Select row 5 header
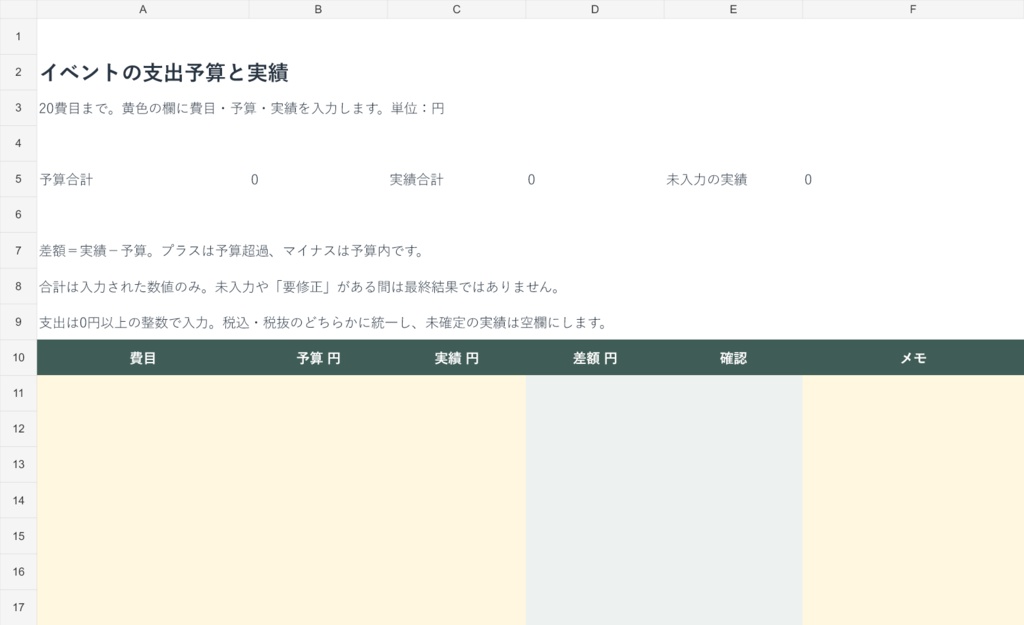 [18, 179]
